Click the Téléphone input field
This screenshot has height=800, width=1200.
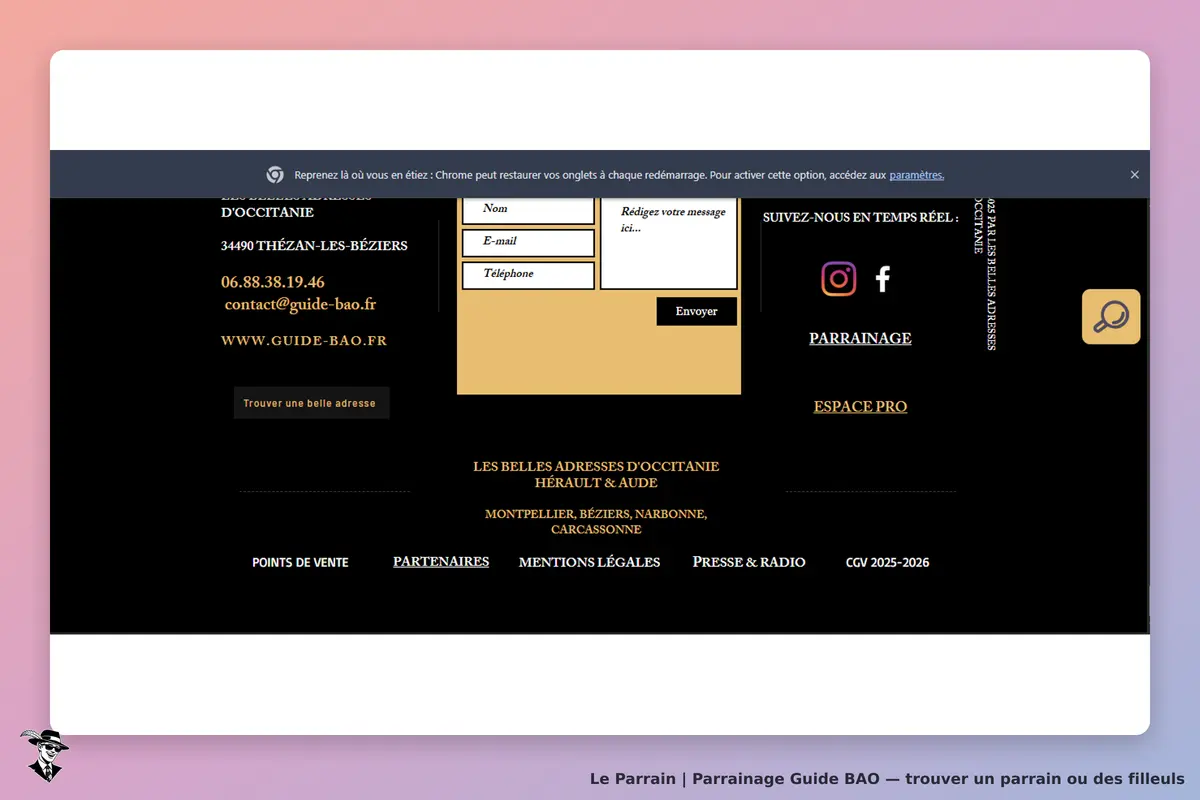point(528,275)
